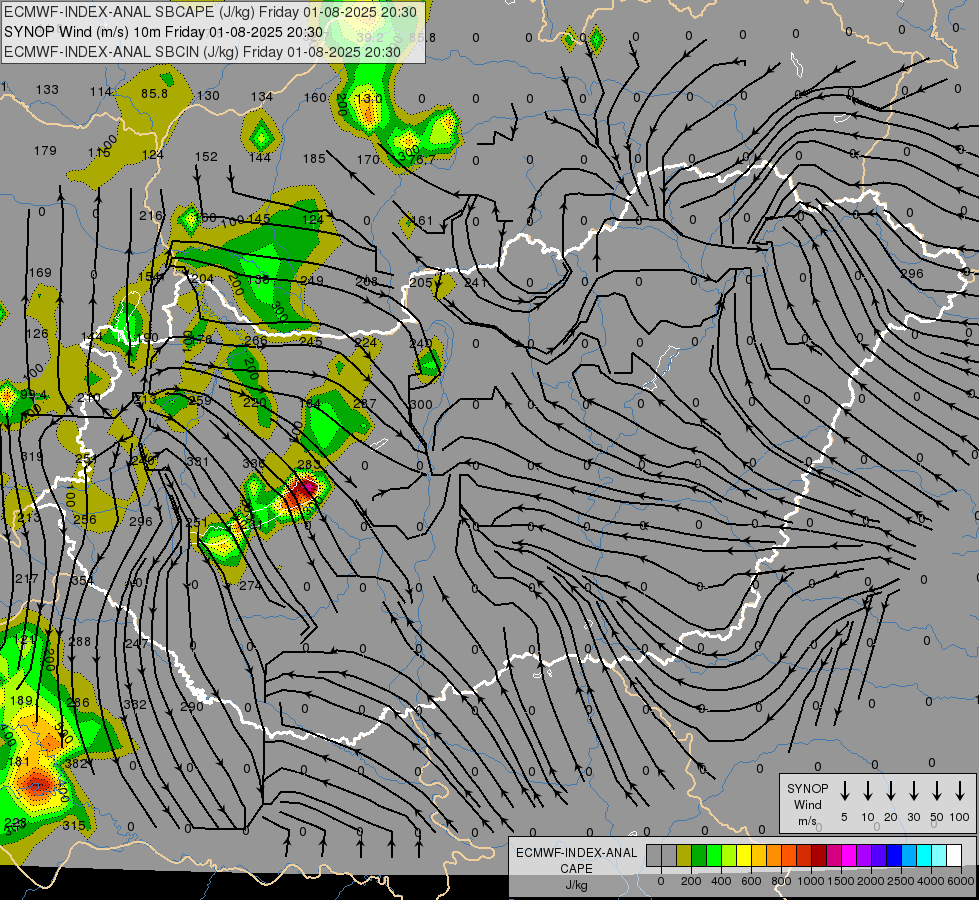Click the 1000 tick label on the CAPE legend

click(811, 881)
